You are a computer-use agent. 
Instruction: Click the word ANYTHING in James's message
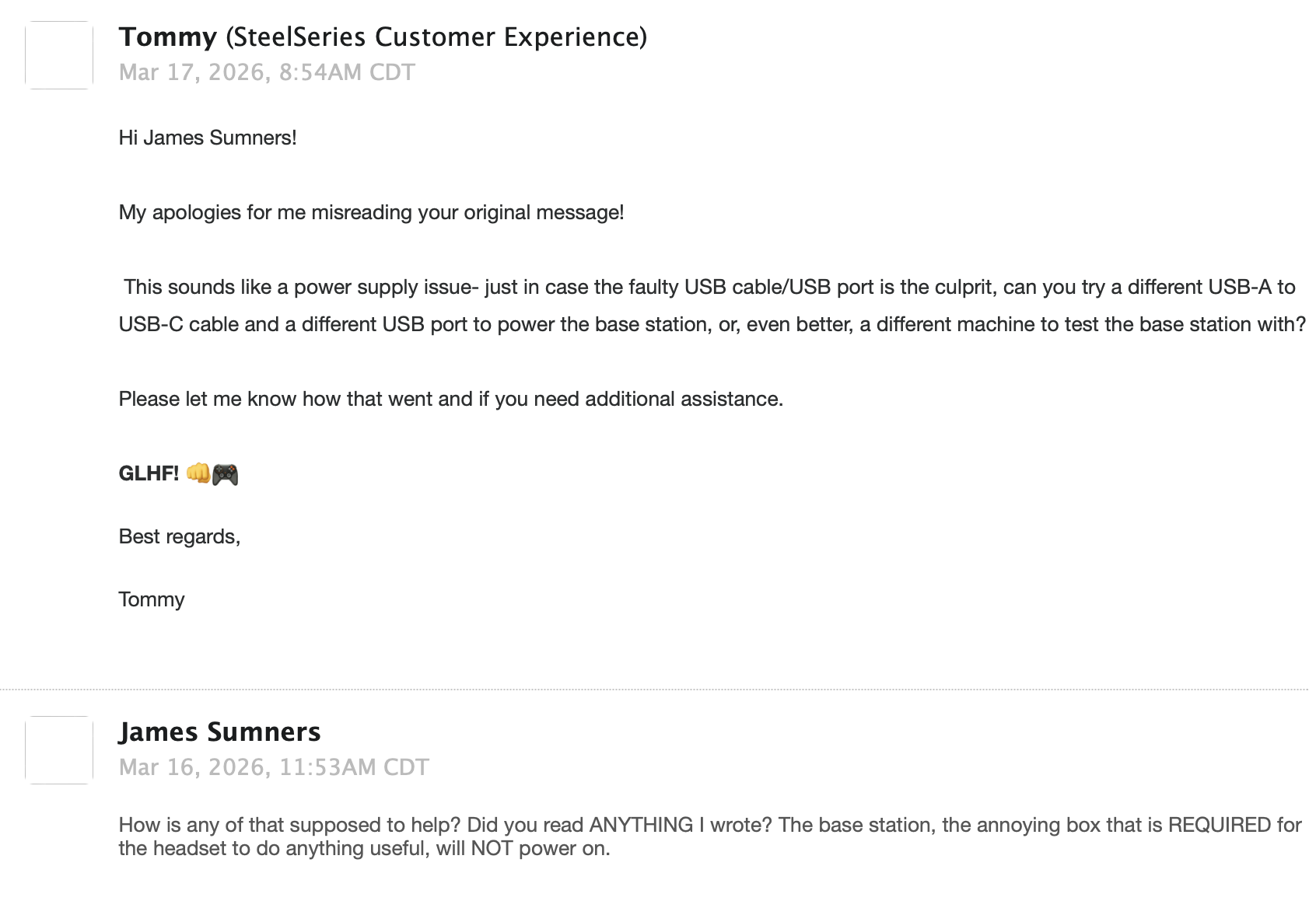[x=641, y=825]
